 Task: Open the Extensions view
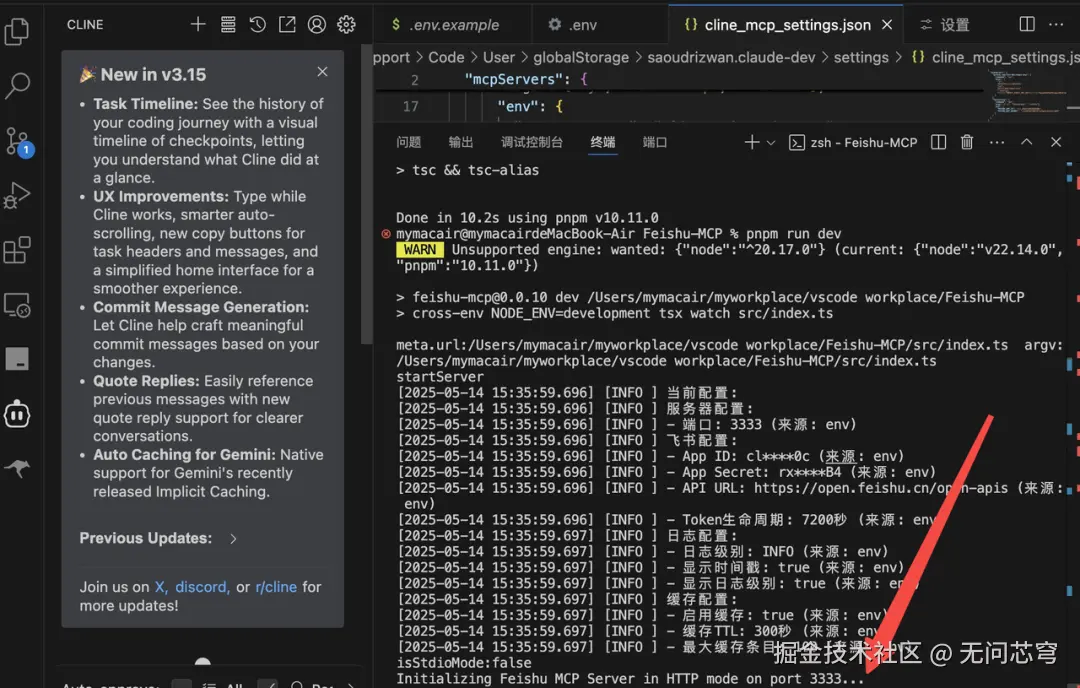pos(17,250)
